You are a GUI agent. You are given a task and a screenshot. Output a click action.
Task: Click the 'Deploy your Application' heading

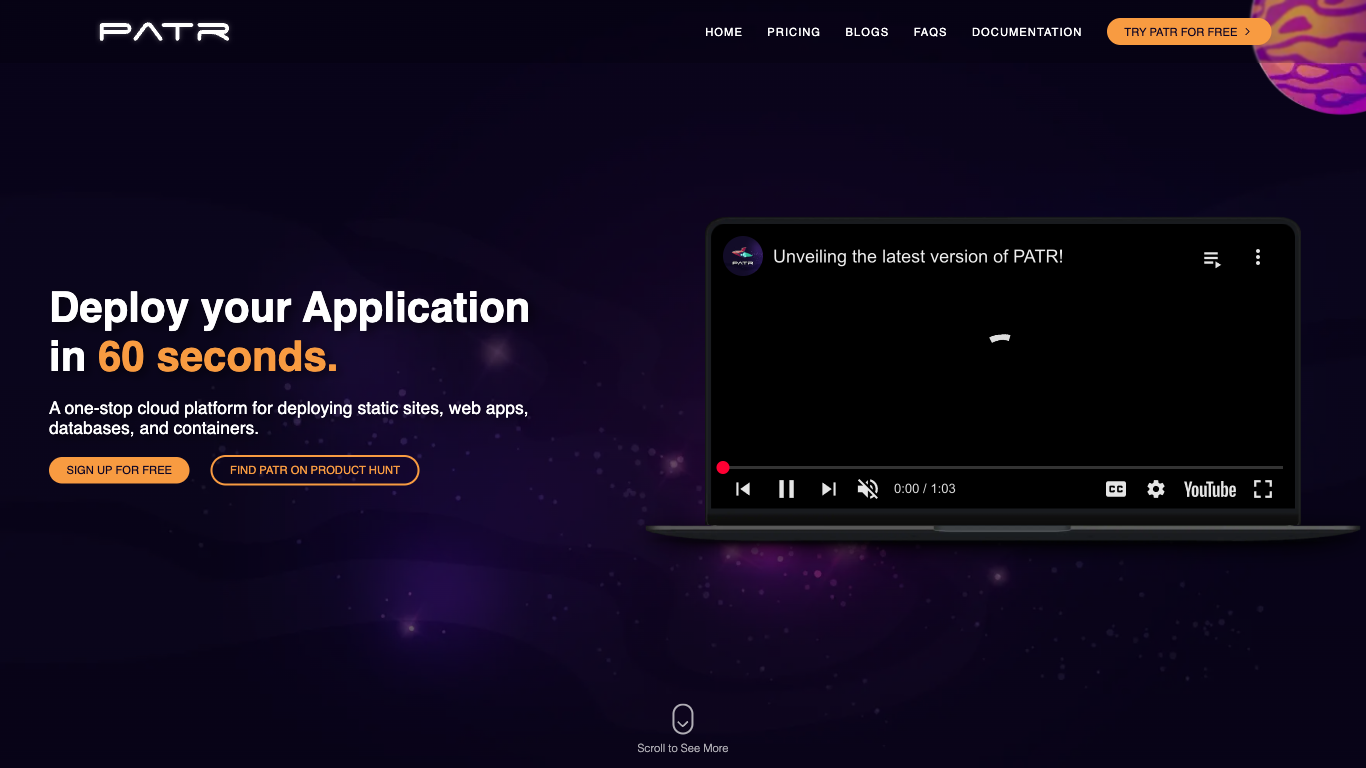(x=290, y=307)
